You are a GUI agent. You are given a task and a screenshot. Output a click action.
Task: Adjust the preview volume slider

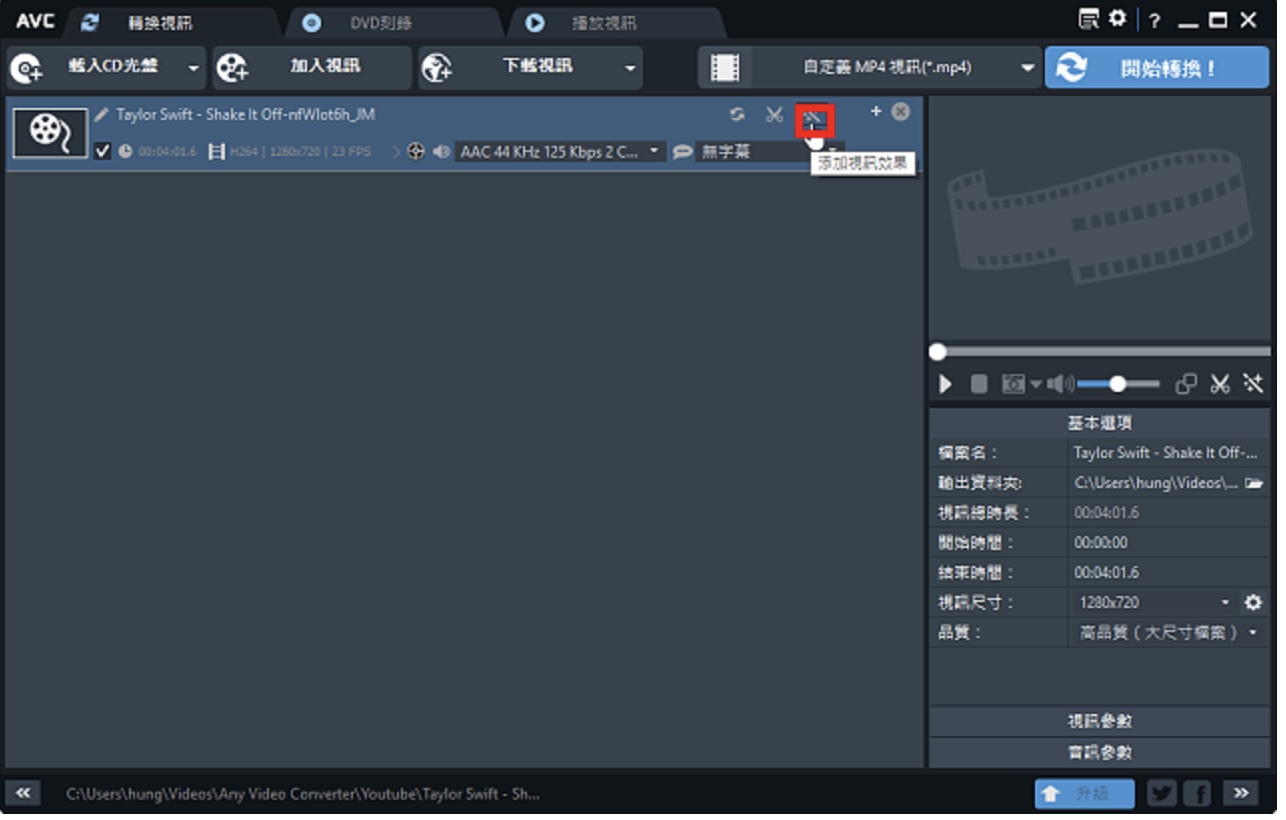pos(1118,384)
